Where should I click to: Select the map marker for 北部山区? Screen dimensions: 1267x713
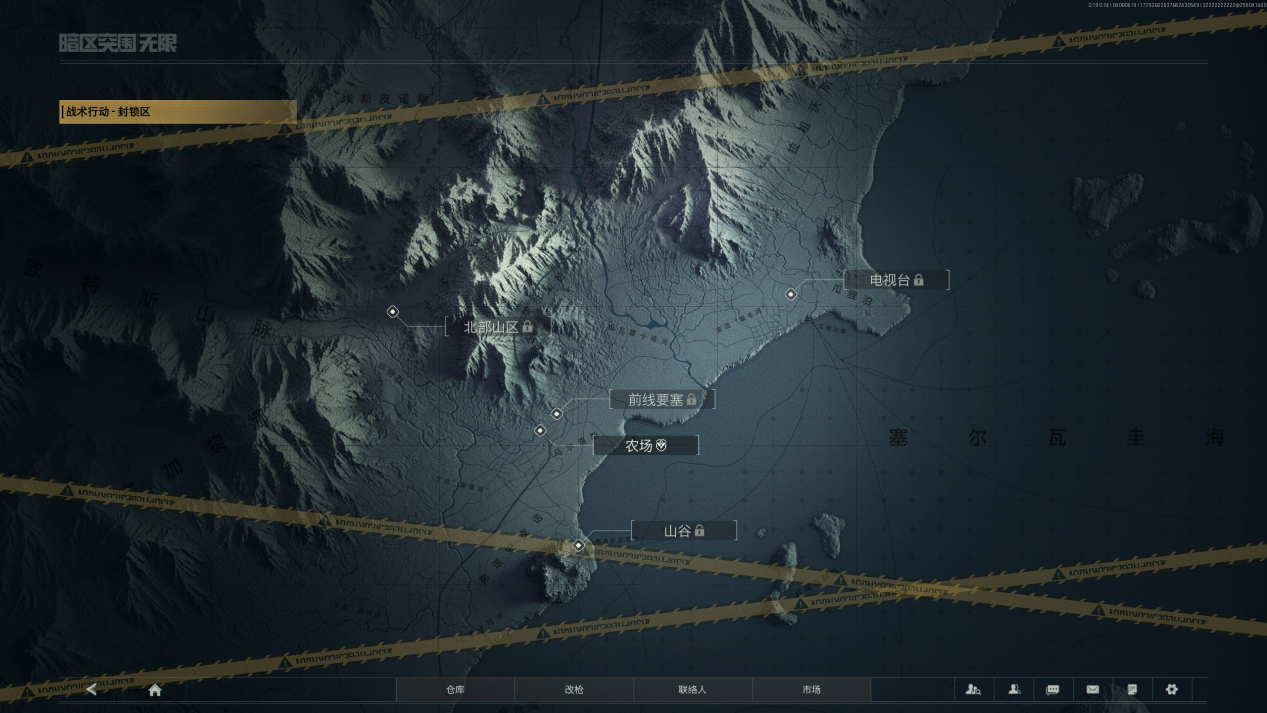coord(393,312)
